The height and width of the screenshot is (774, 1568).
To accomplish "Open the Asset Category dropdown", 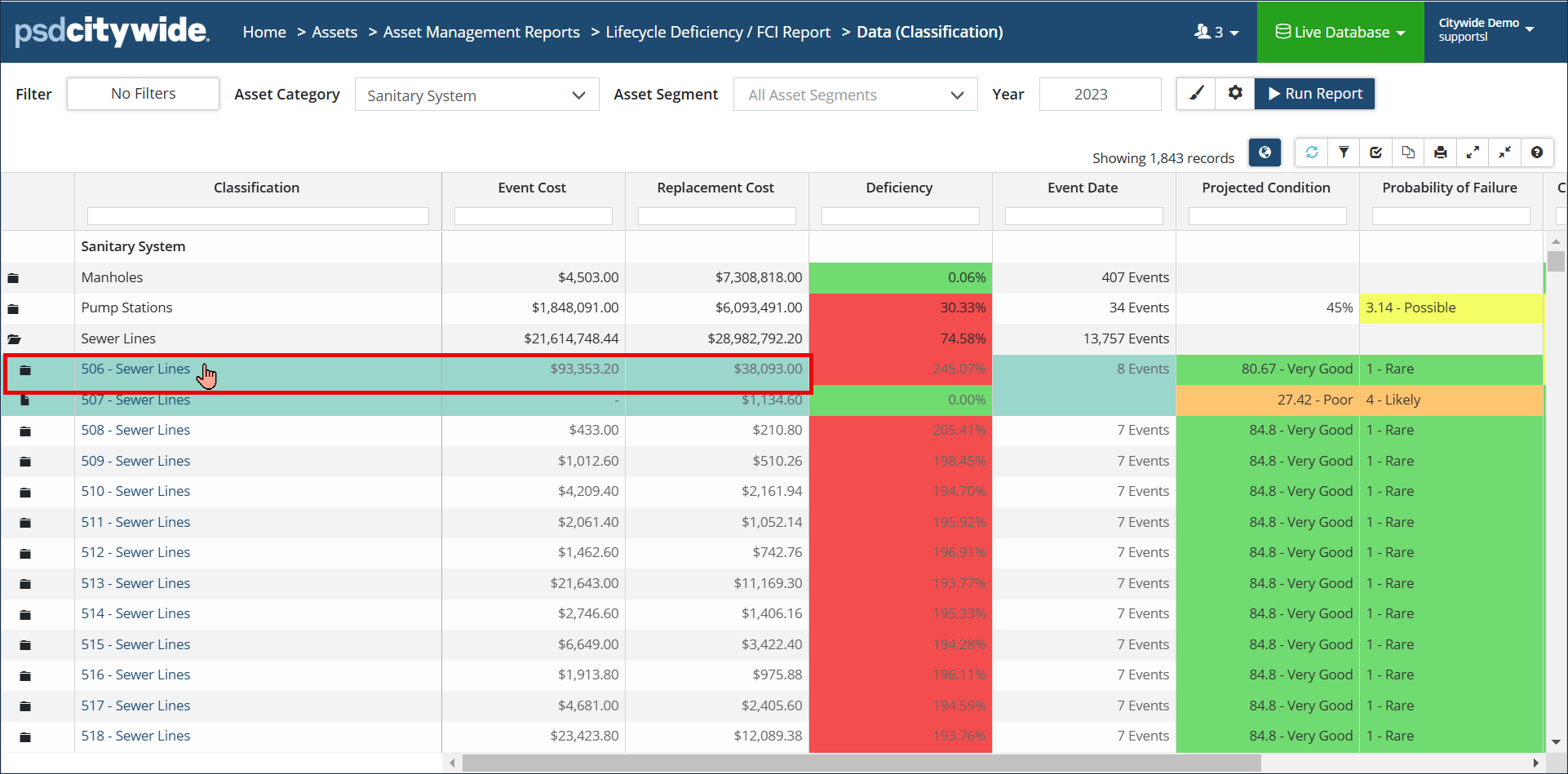I will coord(476,95).
